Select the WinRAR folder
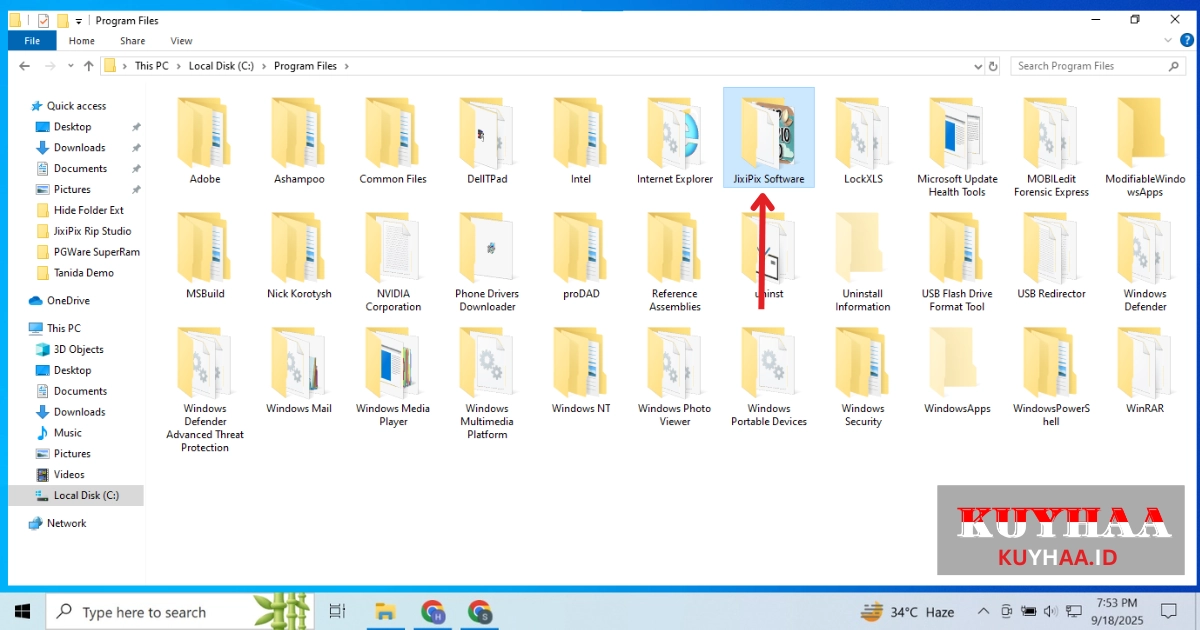 [1145, 369]
